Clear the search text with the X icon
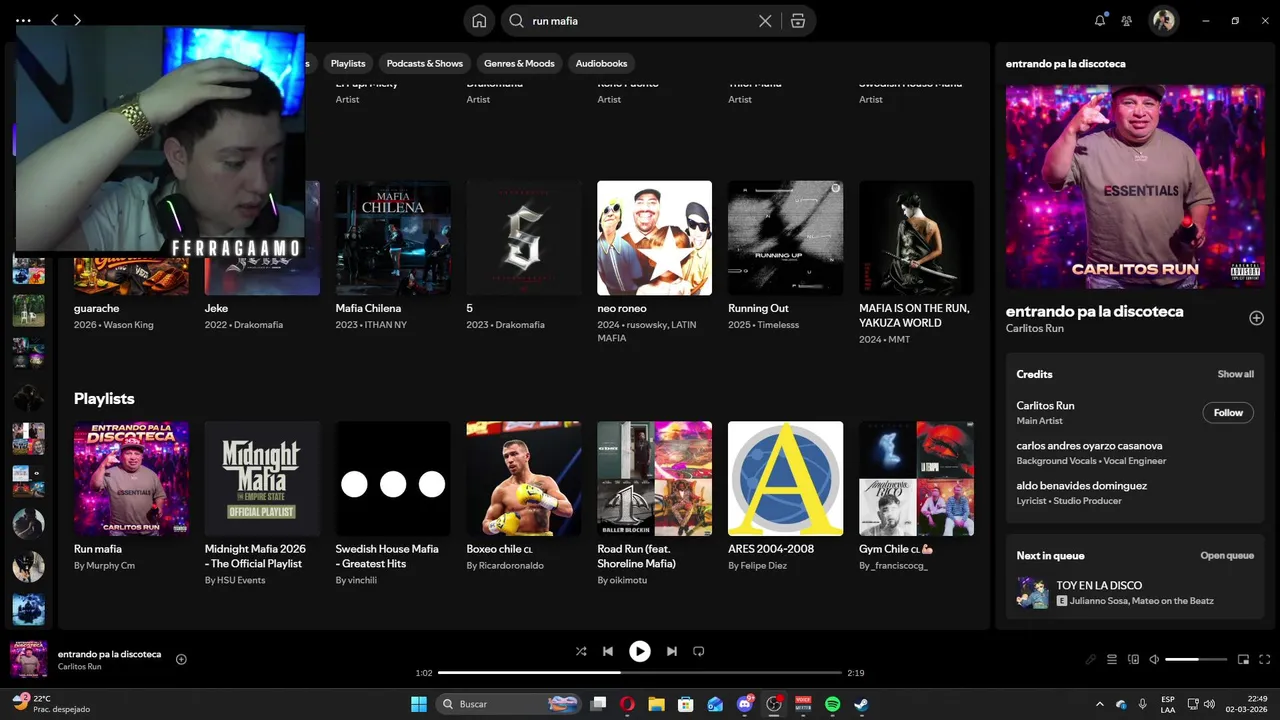Viewport: 1280px width, 720px height. [x=765, y=21]
